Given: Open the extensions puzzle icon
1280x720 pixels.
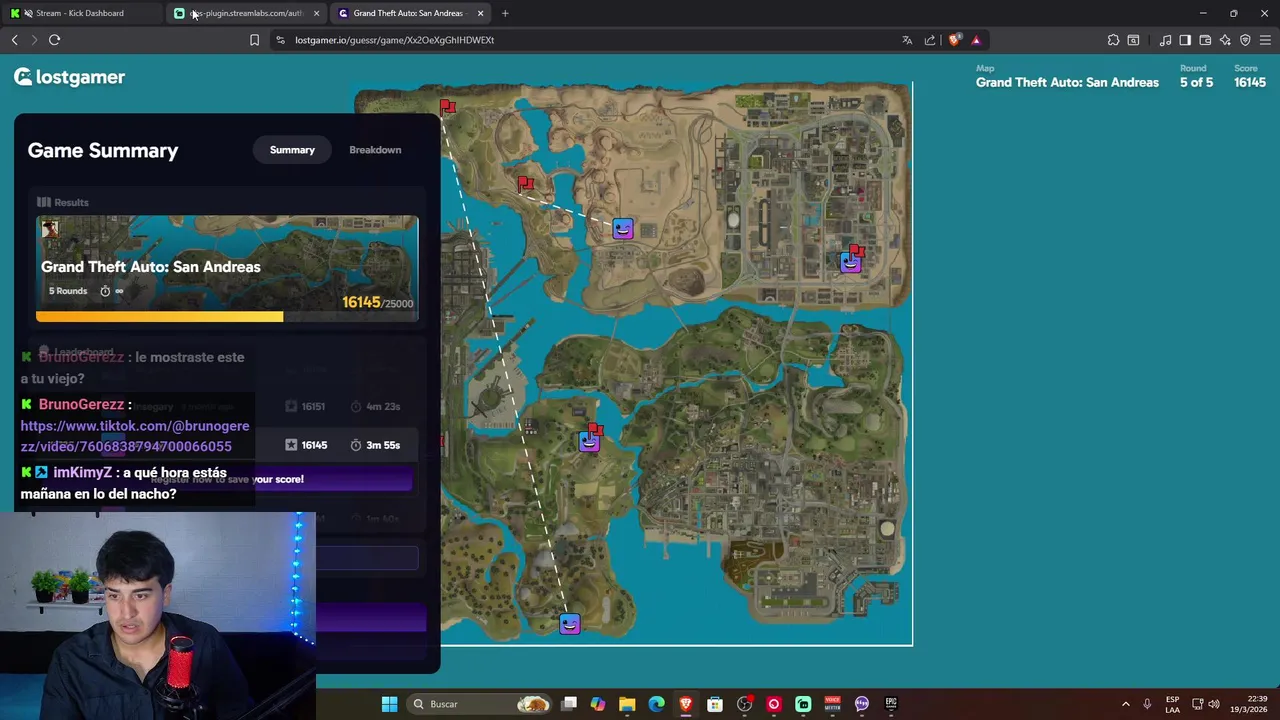Looking at the screenshot, I should (x=1113, y=40).
